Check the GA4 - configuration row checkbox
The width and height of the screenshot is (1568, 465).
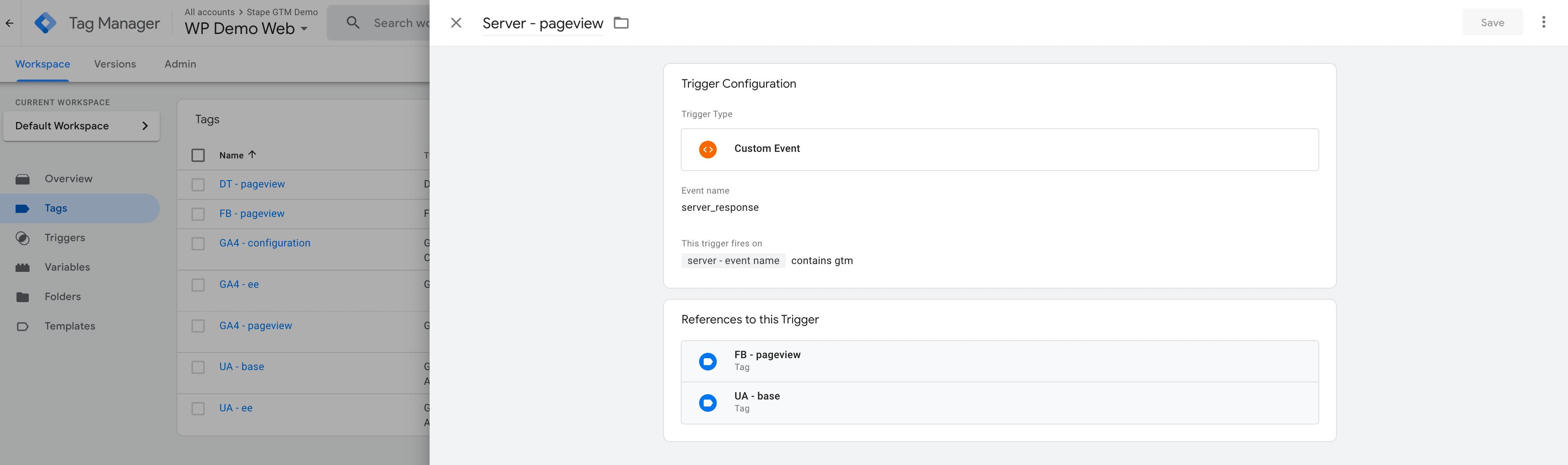tap(198, 244)
